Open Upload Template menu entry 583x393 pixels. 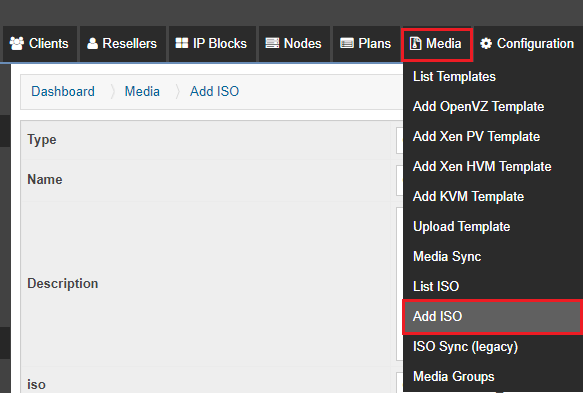tap(461, 226)
